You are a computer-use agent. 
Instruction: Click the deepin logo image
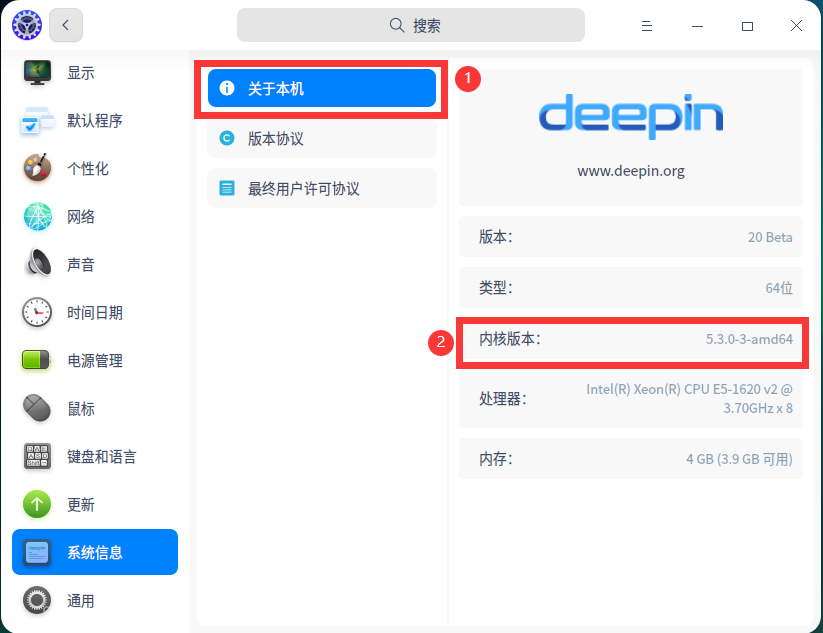coord(631,117)
